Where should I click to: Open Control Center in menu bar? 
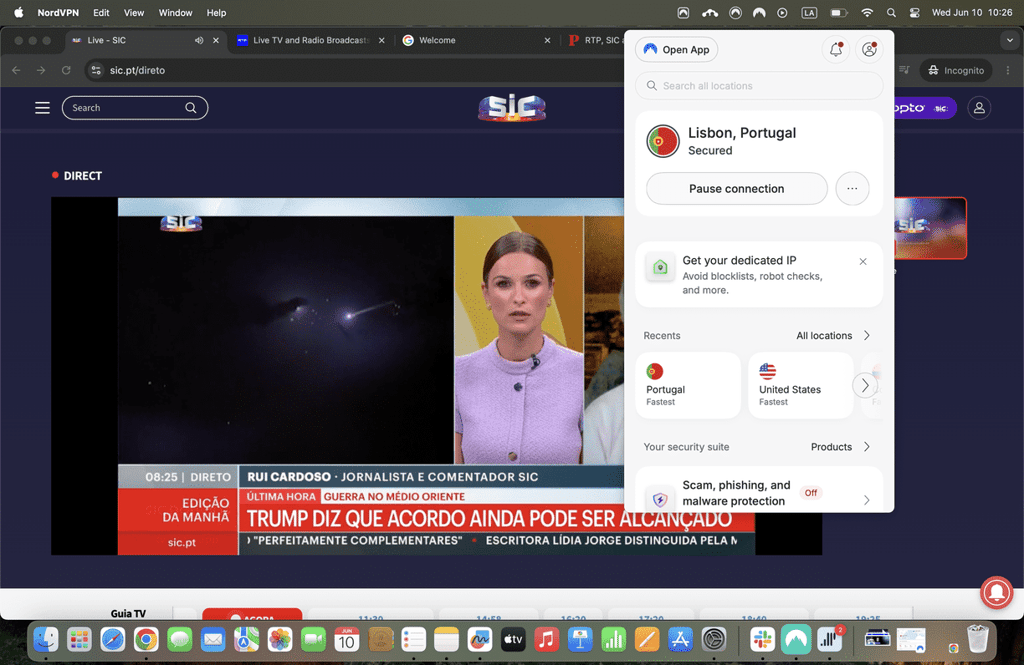pyautogui.click(x=914, y=12)
